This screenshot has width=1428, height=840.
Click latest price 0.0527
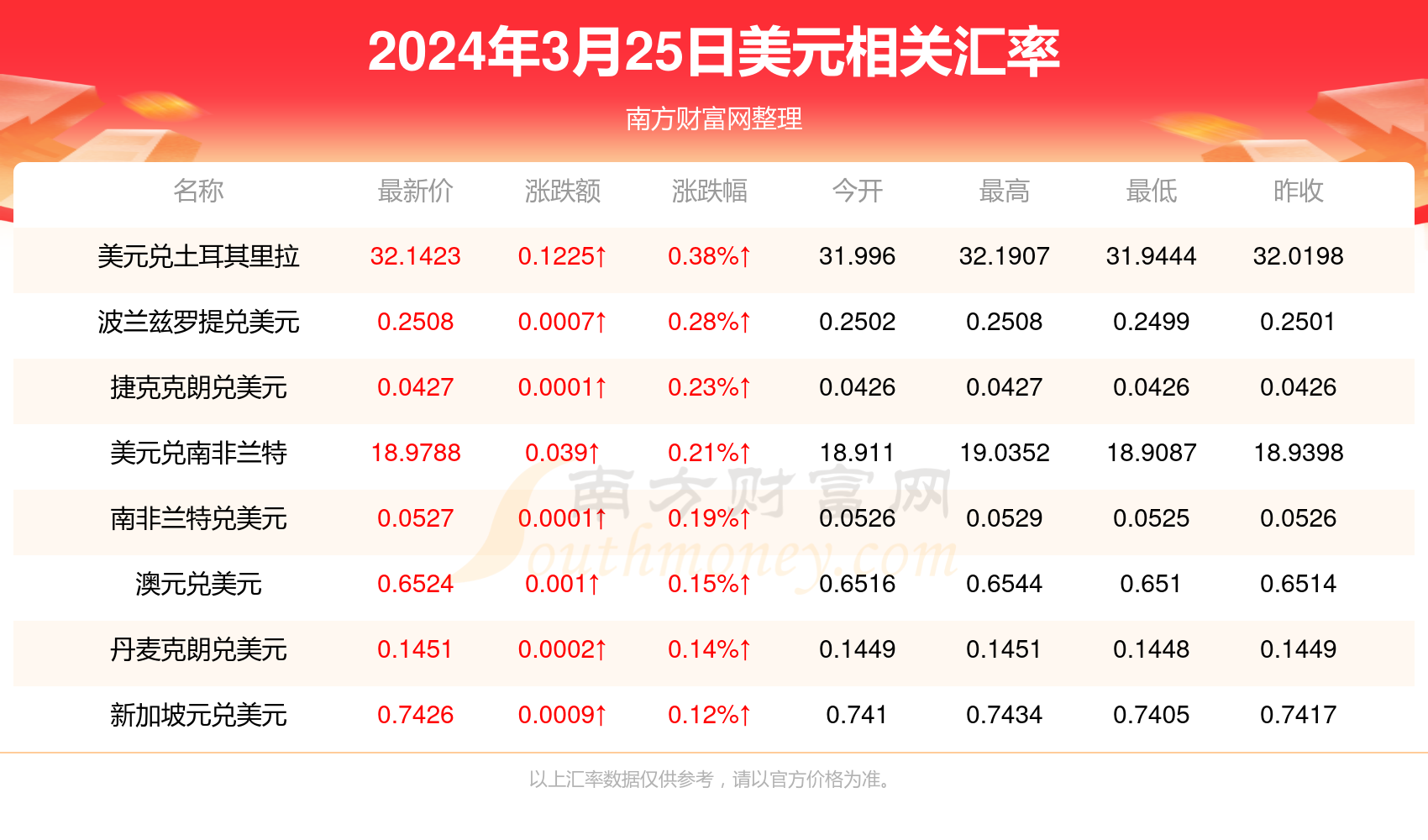pos(415,518)
